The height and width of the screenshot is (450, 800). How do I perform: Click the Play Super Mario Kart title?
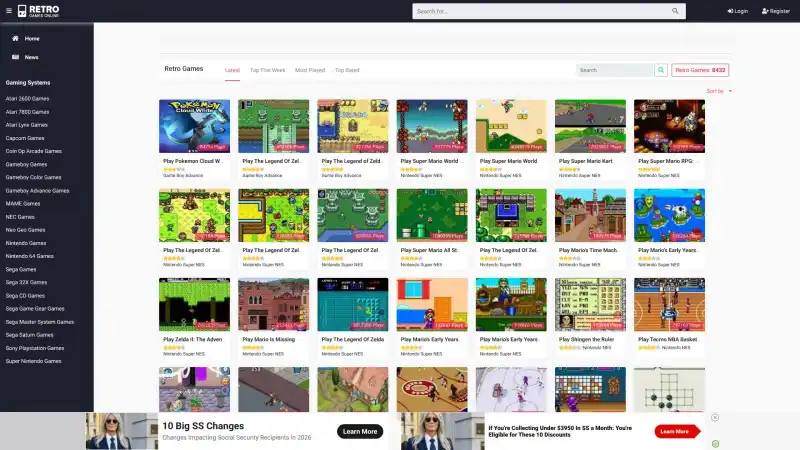tap(585, 161)
